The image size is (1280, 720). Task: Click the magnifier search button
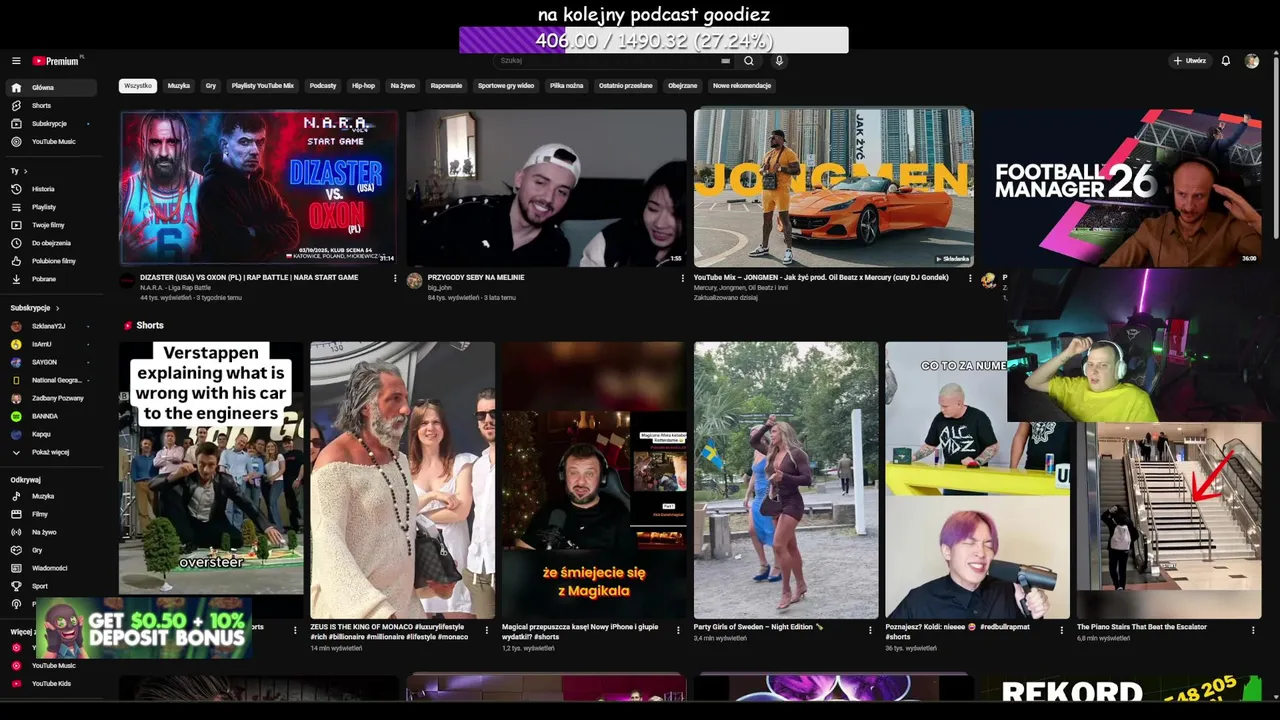pyautogui.click(x=748, y=61)
